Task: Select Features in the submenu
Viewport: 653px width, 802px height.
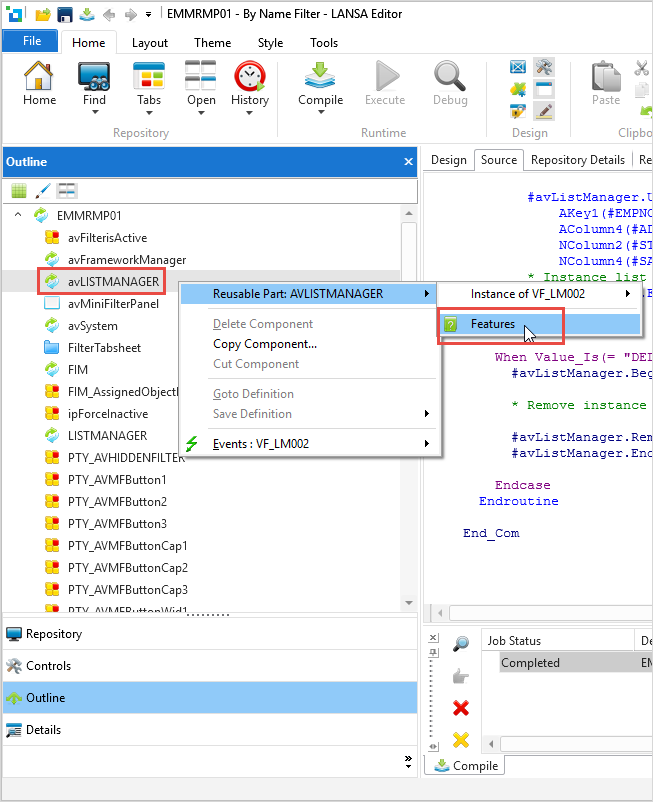Action: [x=539, y=324]
